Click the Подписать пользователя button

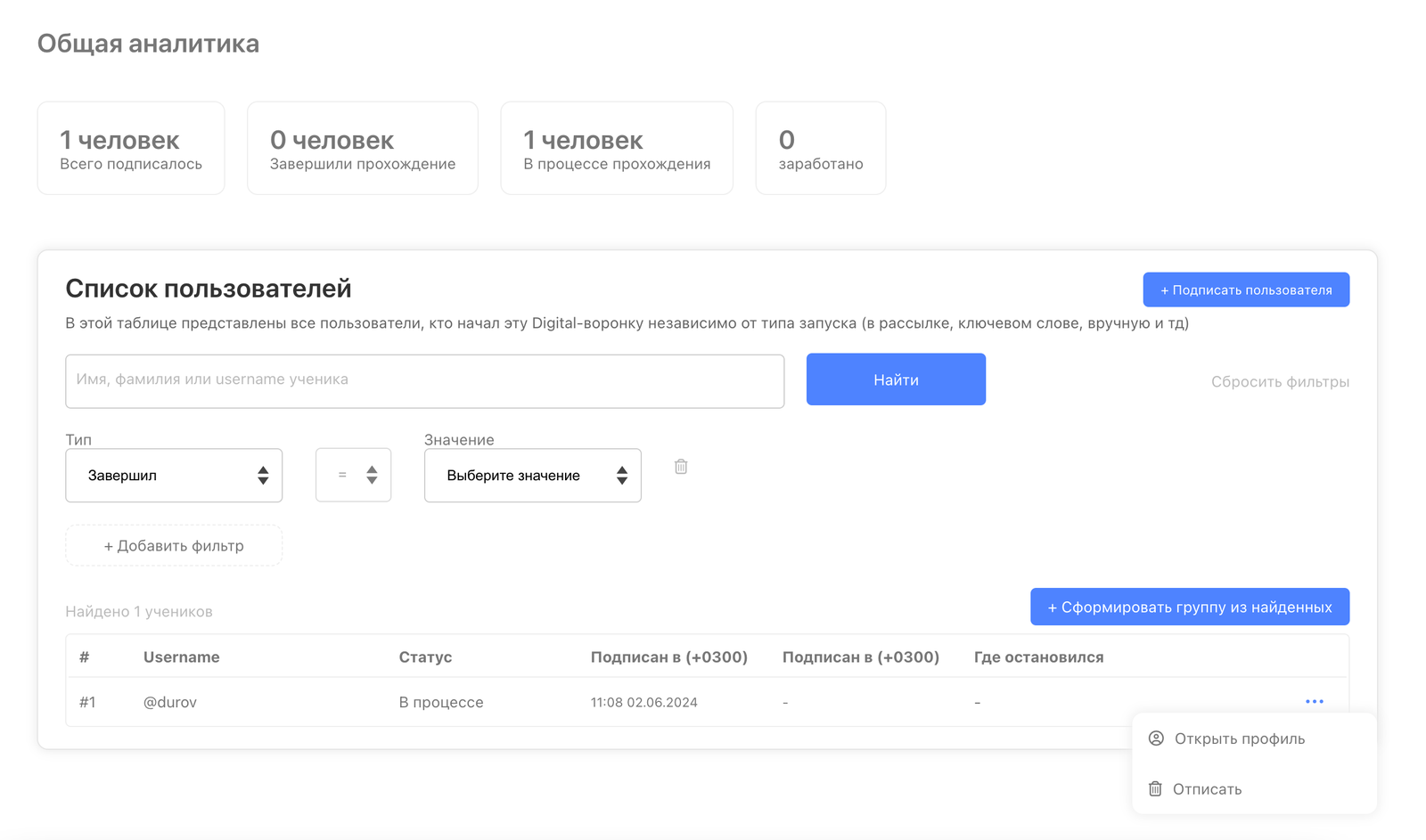pos(1246,290)
